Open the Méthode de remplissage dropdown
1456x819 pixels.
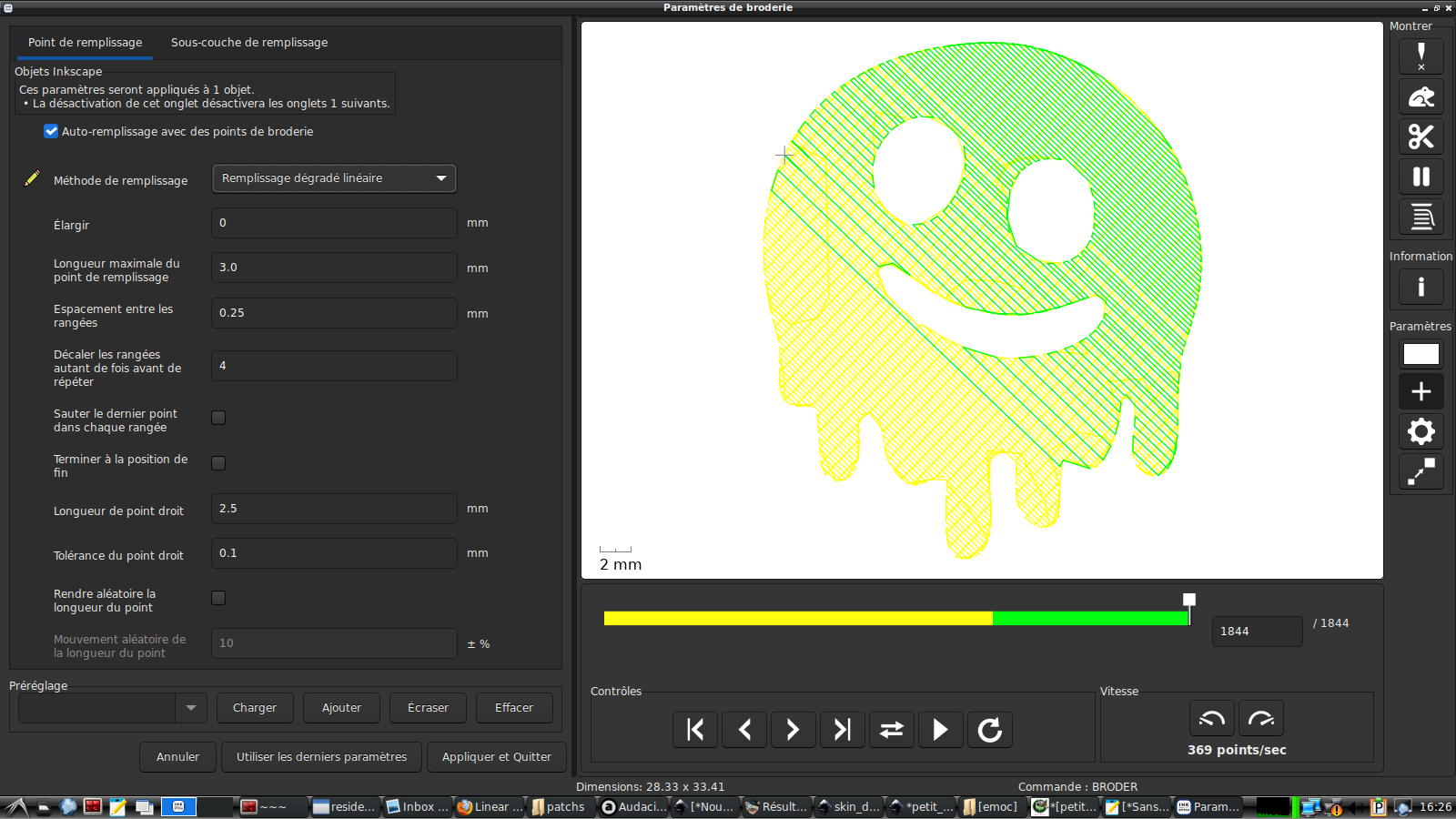click(334, 178)
